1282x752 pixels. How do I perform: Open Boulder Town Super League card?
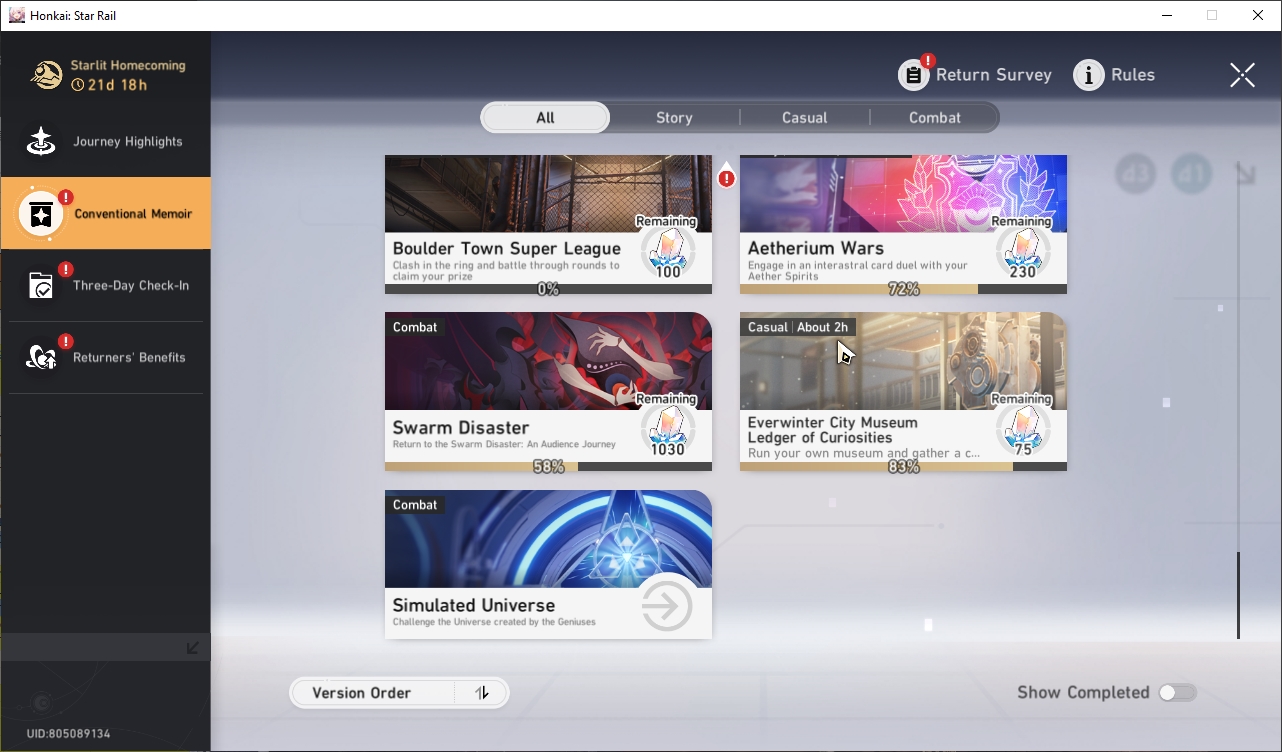coord(548,224)
